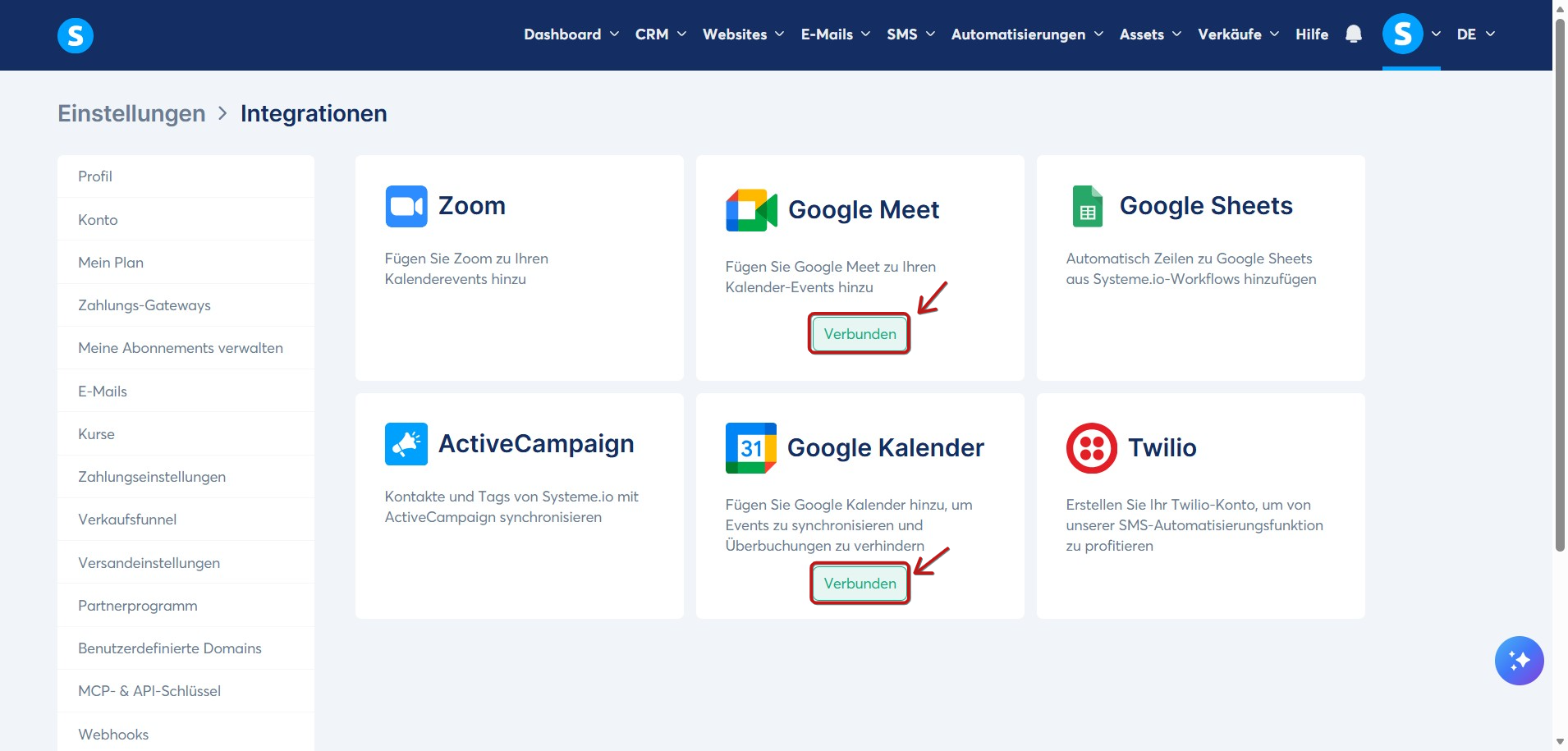
Task: Open Verkaufsfunnel settings
Action: click(186, 520)
